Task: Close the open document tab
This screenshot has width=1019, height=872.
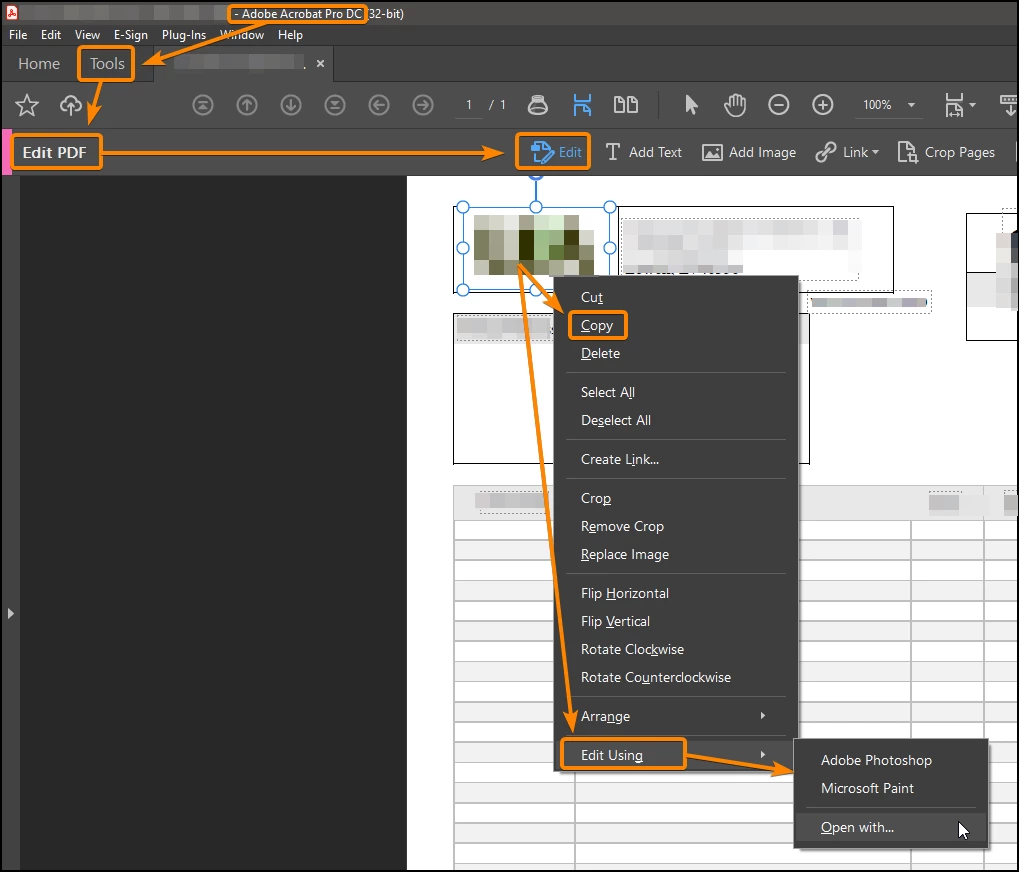Action: (x=320, y=64)
